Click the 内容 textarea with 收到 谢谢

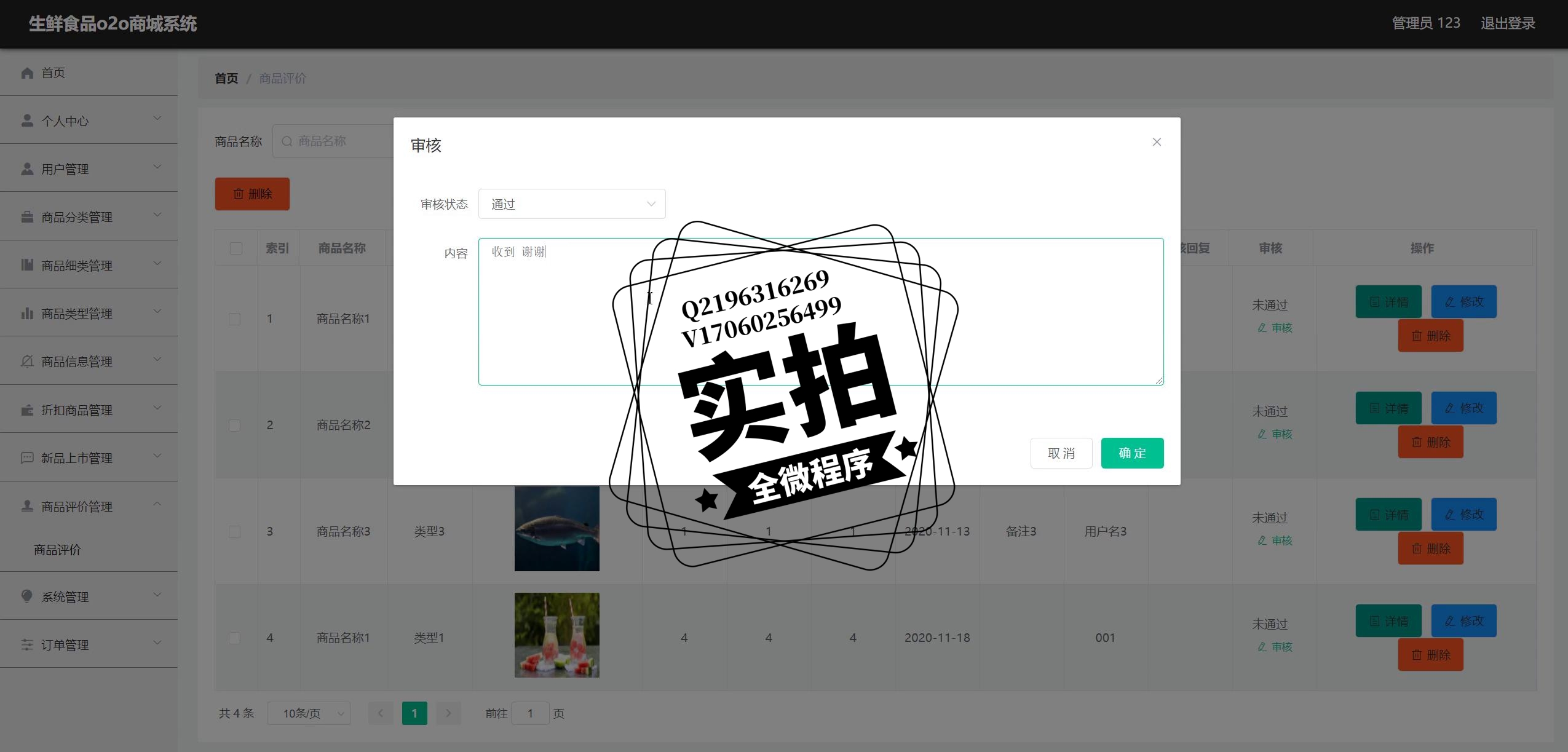pyautogui.click(x=821, y=312)
